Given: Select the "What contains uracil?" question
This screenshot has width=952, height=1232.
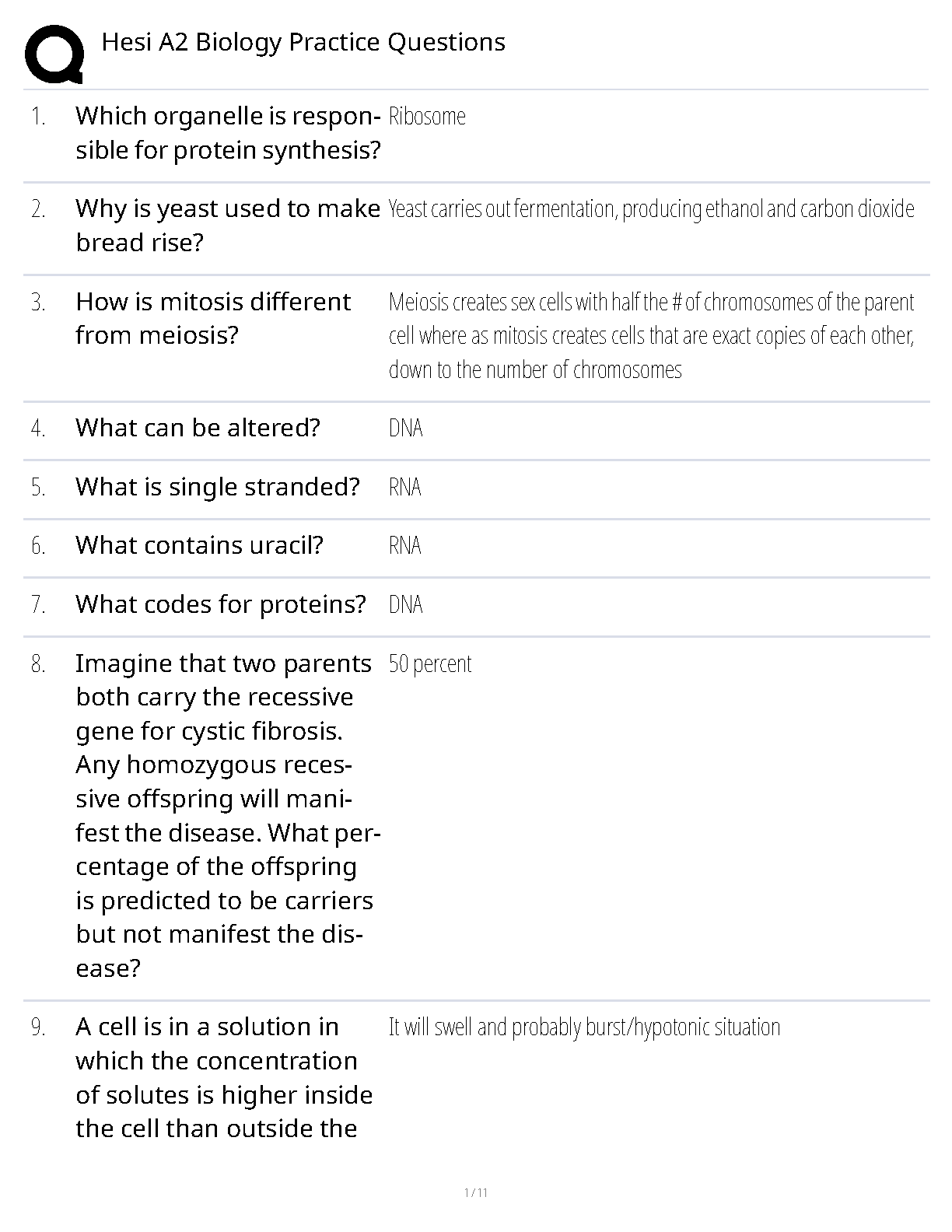Looking at the screenshot, I should [x=199, y=545].
